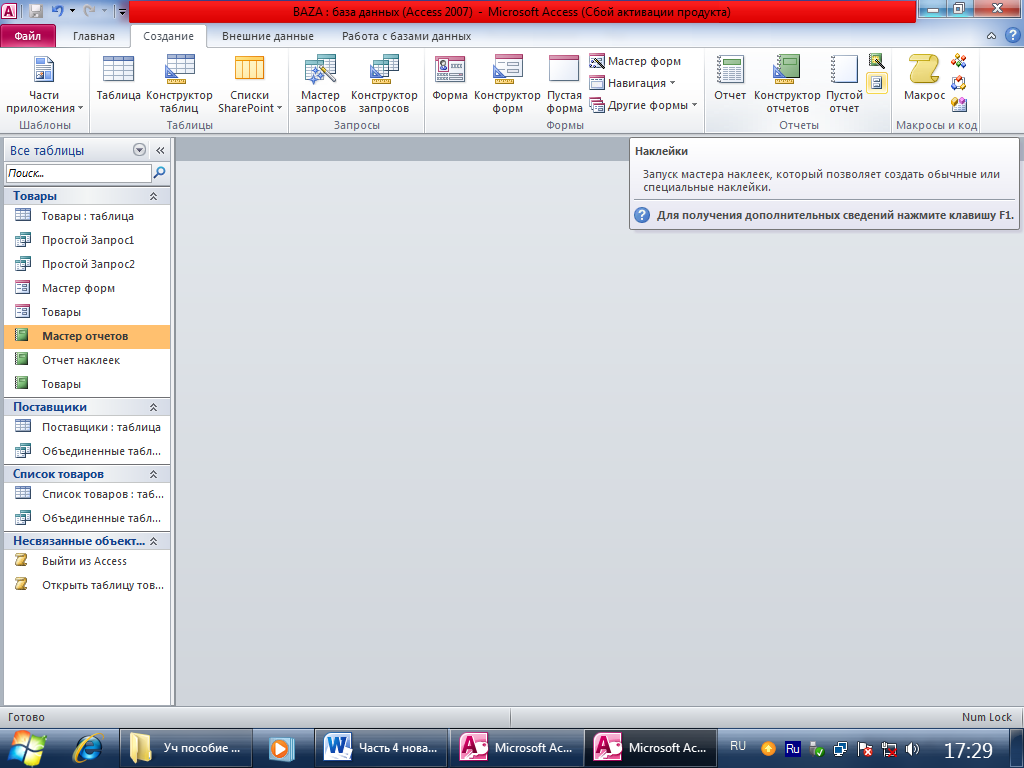Create a Blank Report (Пустой отчет)
The width and height of the screenshot is (1024, 768).
[844, 84]
